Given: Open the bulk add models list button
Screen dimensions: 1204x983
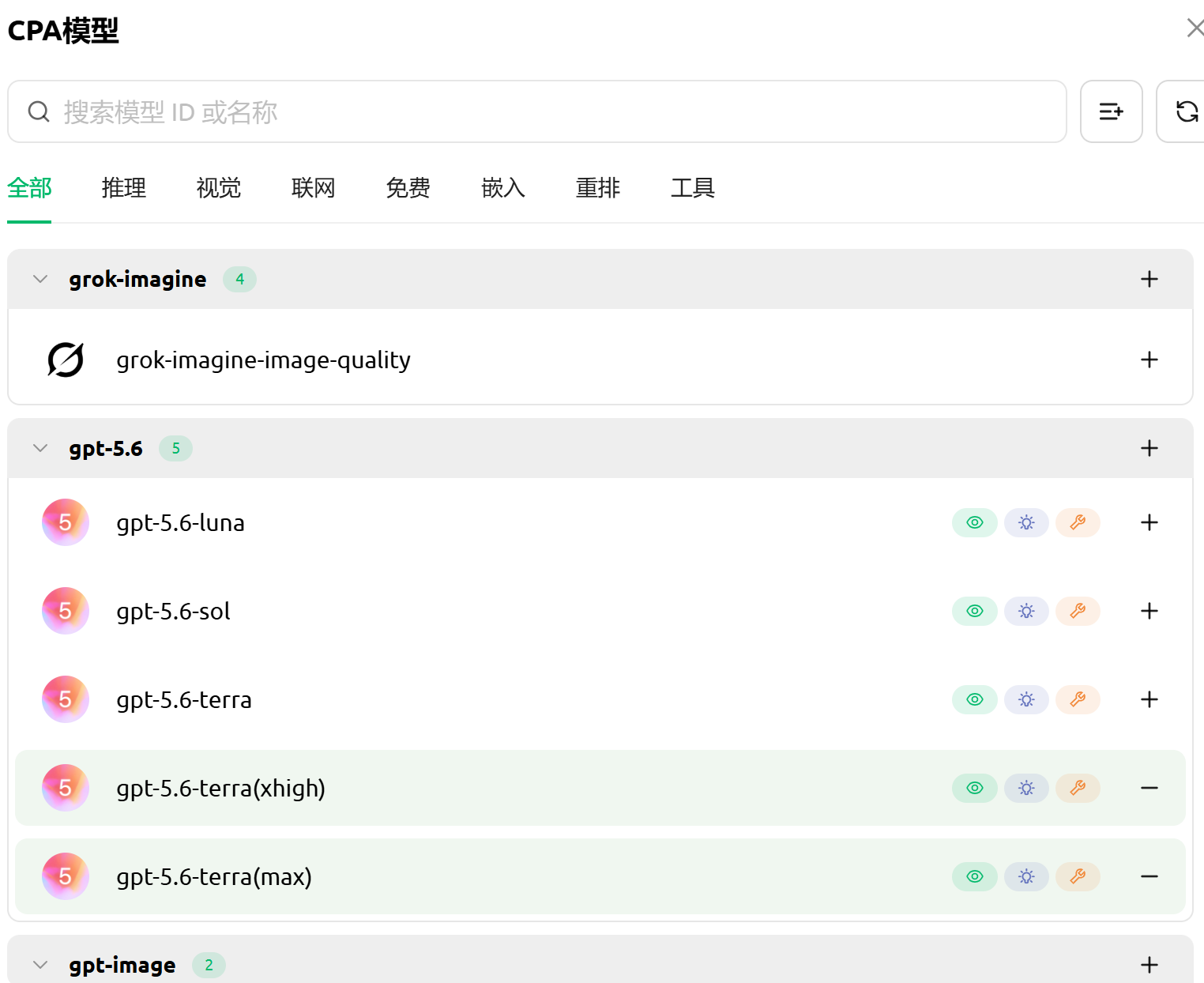Looking at the screenshot, I should 1111,111.
